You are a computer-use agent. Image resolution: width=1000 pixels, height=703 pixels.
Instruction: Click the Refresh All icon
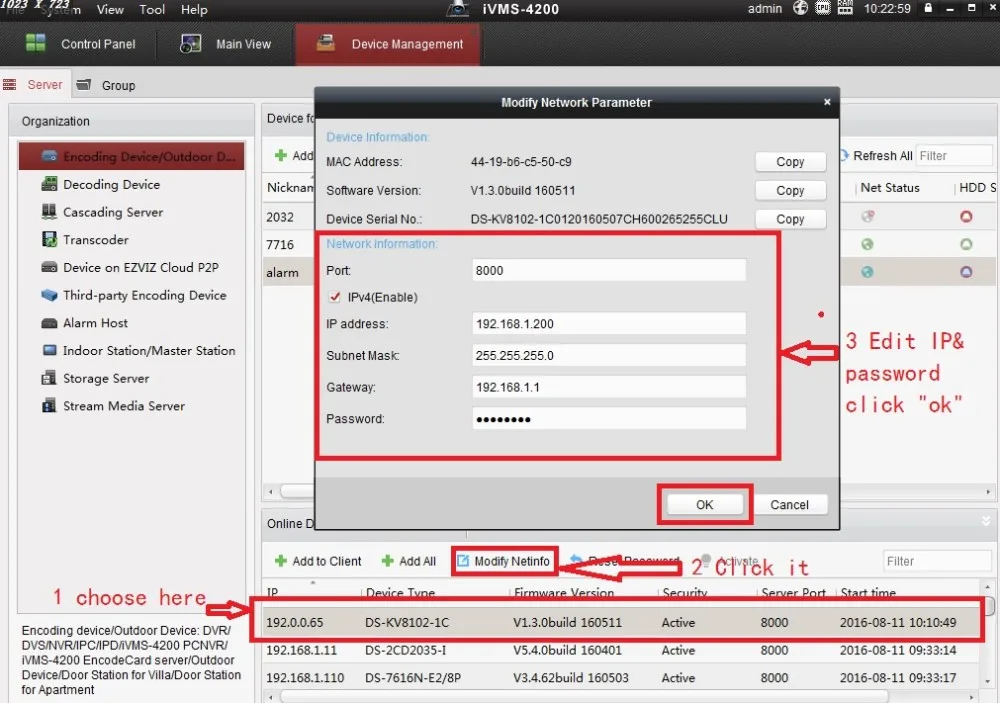coord(844,156)
